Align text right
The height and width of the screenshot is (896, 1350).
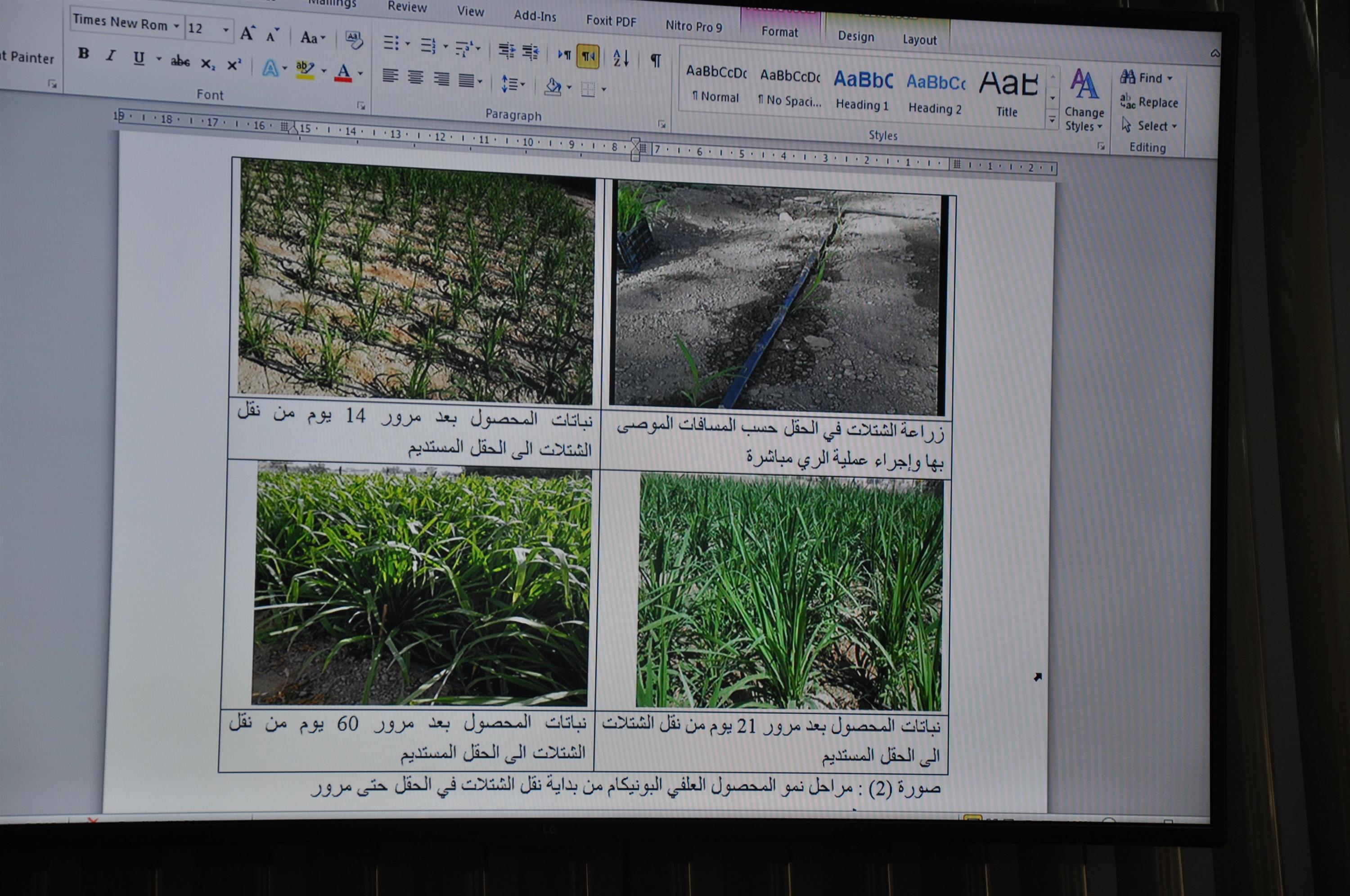pos(441,78)
